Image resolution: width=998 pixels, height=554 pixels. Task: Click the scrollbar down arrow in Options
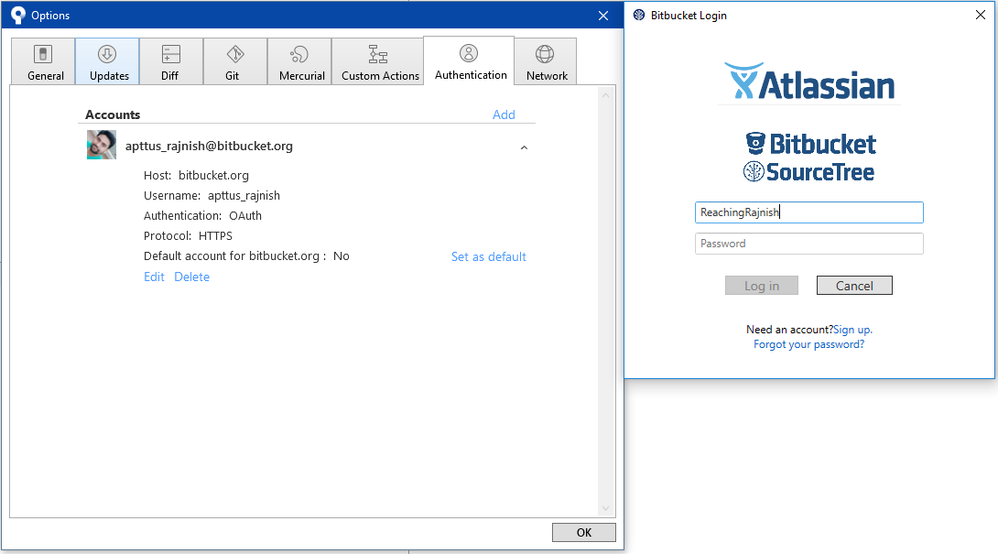[605, 508]
